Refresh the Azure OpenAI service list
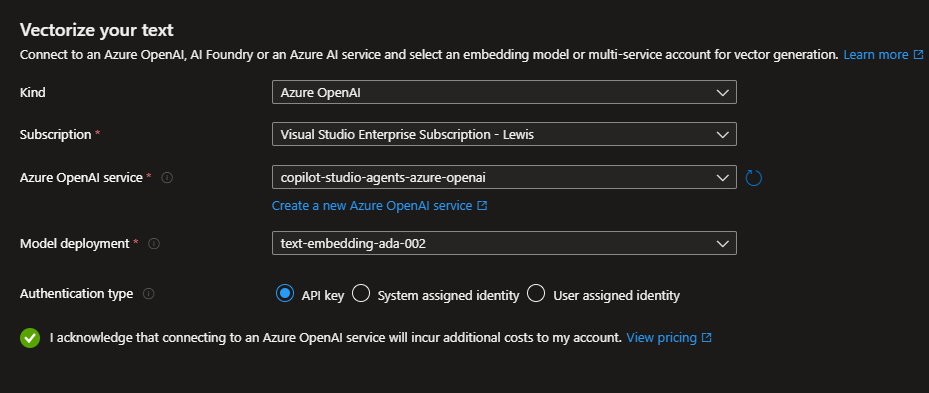929x393 pixels. coord(753,177)
